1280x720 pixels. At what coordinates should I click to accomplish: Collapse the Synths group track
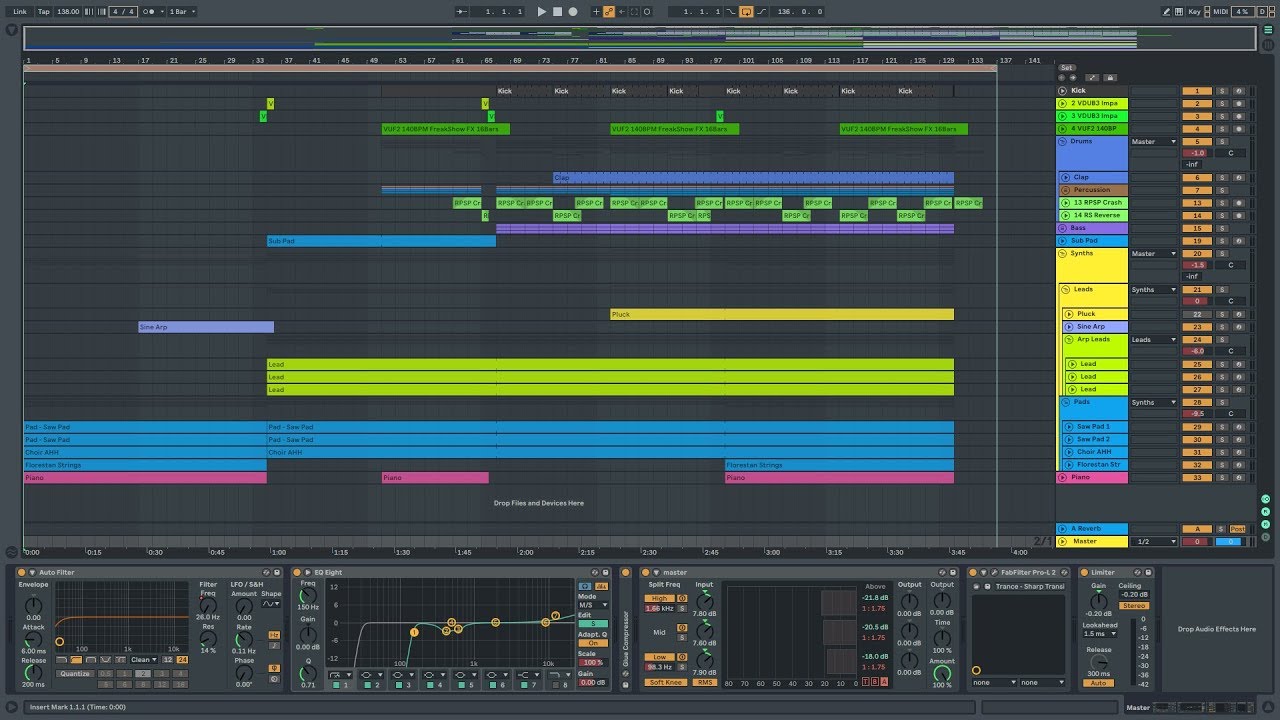coord(1063,253)
